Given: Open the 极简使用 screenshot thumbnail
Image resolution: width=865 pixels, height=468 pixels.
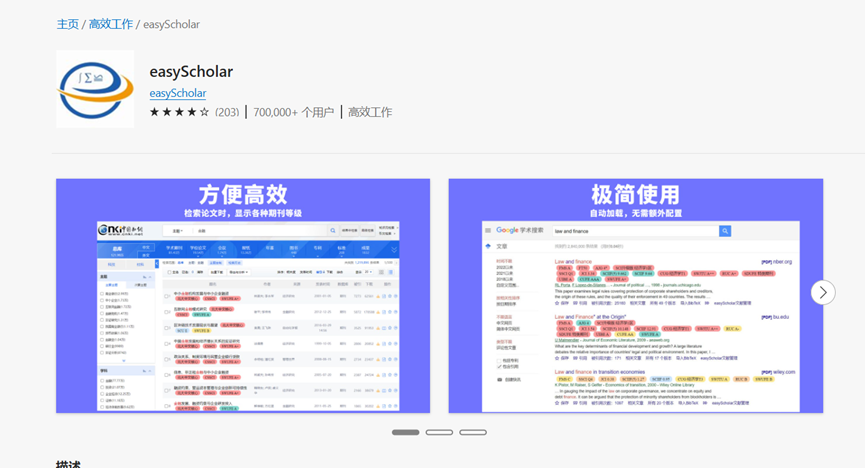Looking at the screenshot, I should [636, 296].
